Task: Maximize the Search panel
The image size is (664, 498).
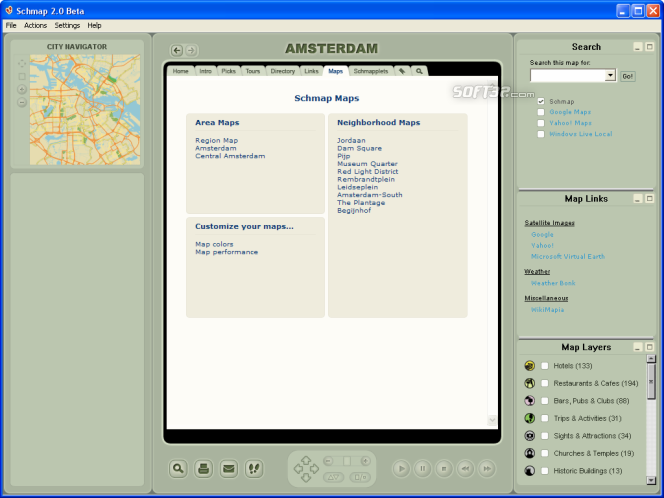Action: 650,47
